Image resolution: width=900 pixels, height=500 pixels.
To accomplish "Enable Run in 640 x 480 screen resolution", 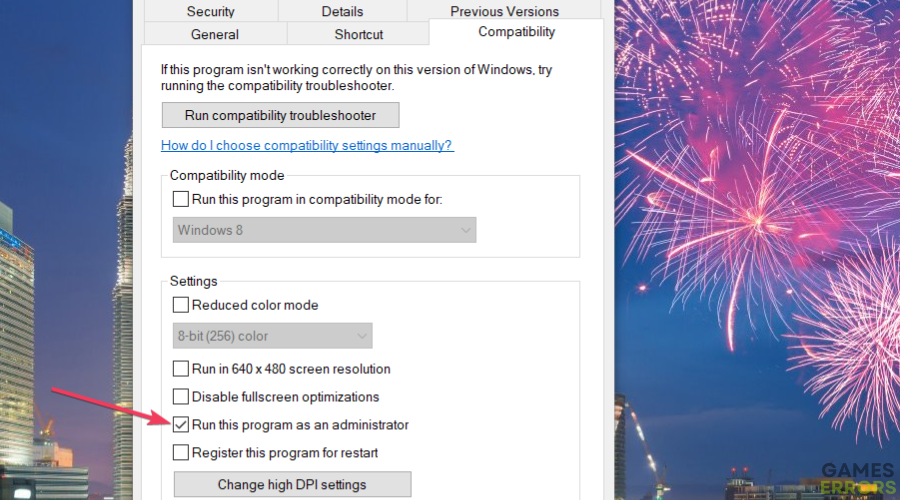I will [x=181, y=369].
